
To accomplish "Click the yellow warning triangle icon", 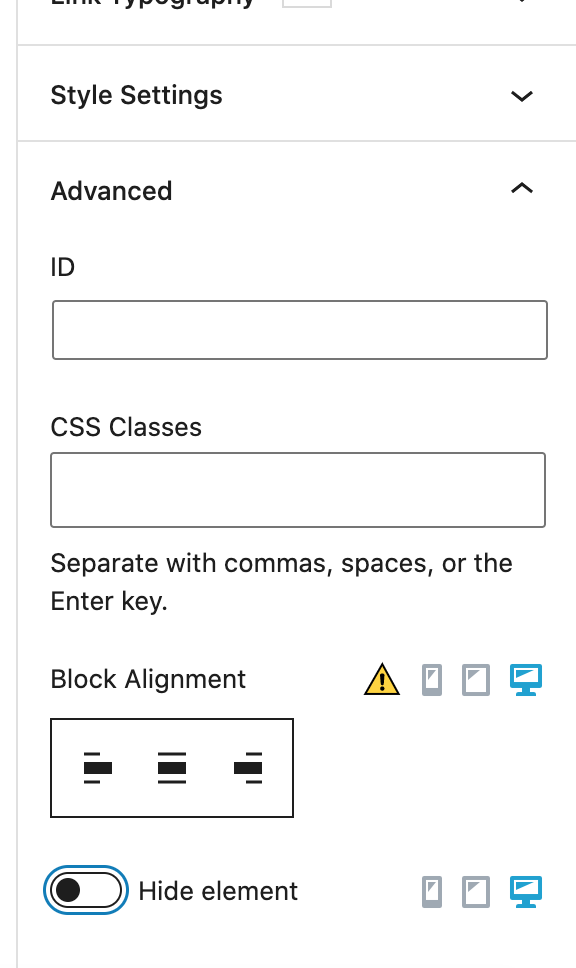I will (382, 680).
